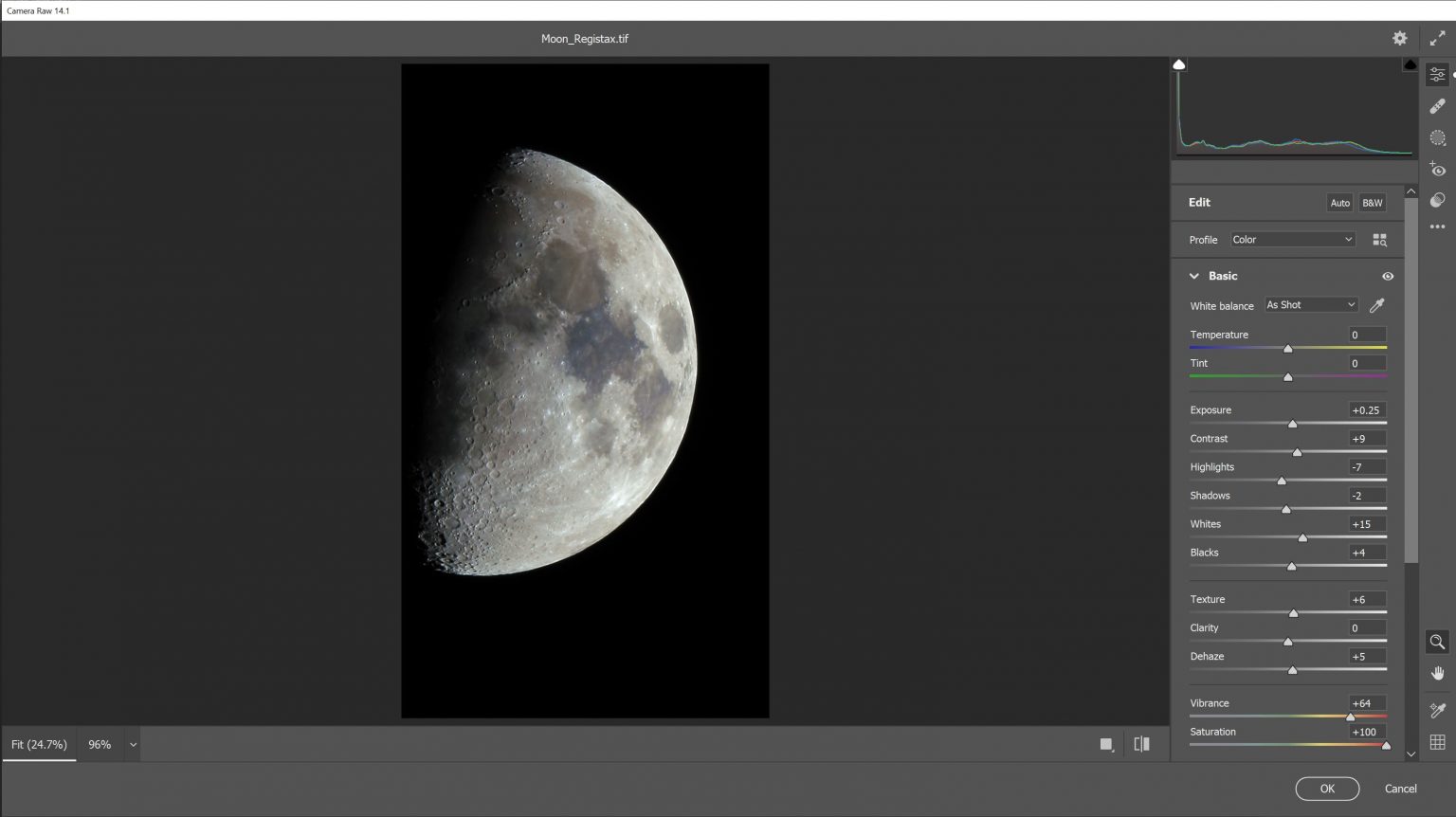Select the Healing tool
1456x817 pixels.
coord(1437,105)
